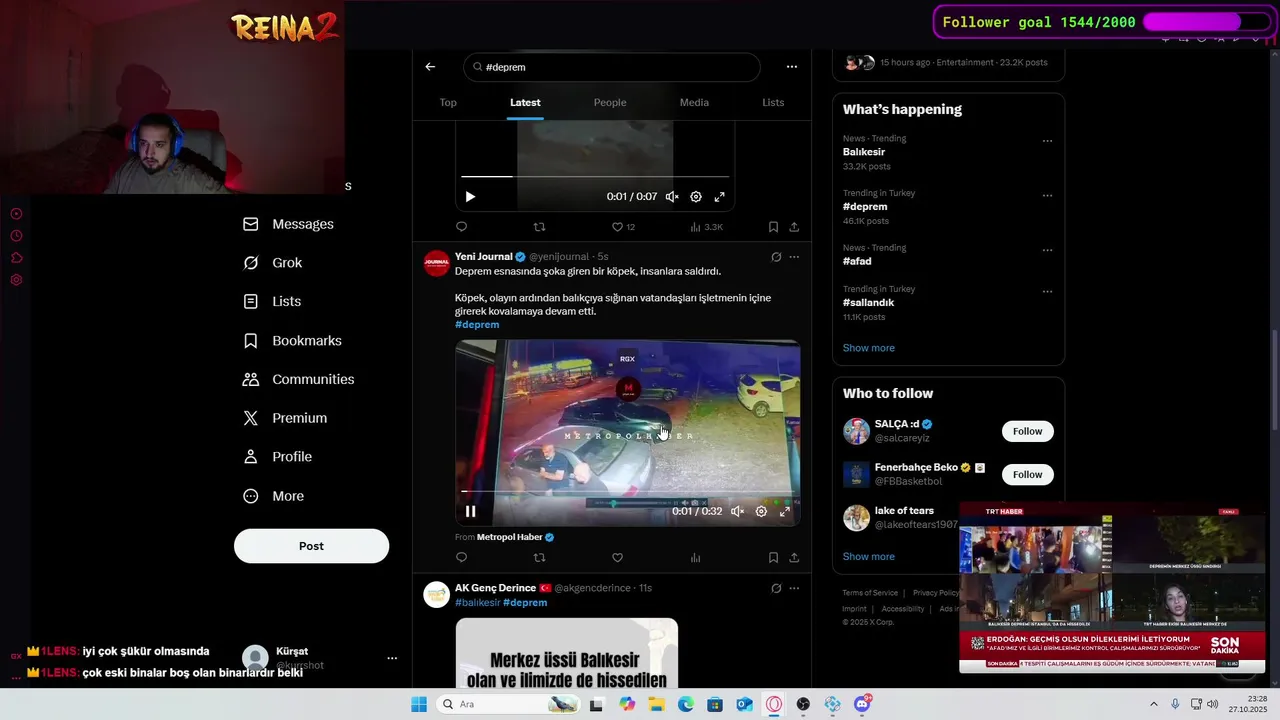Open search options menu next to #deprem field

pos(792,67)
